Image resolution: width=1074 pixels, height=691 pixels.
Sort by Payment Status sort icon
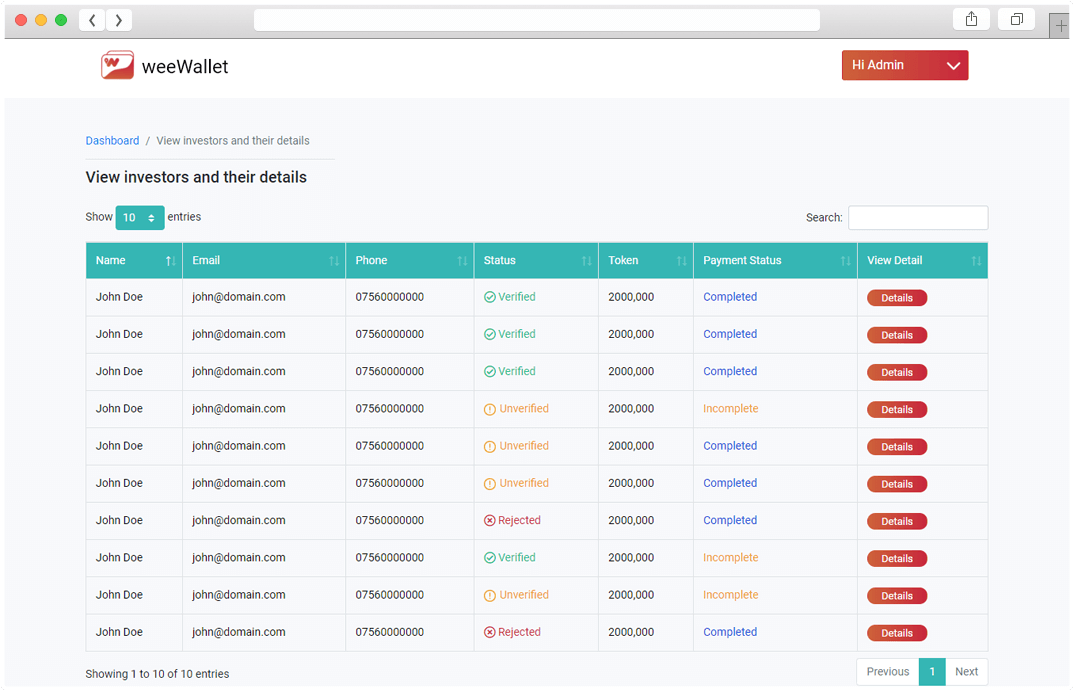coord(845,261)
